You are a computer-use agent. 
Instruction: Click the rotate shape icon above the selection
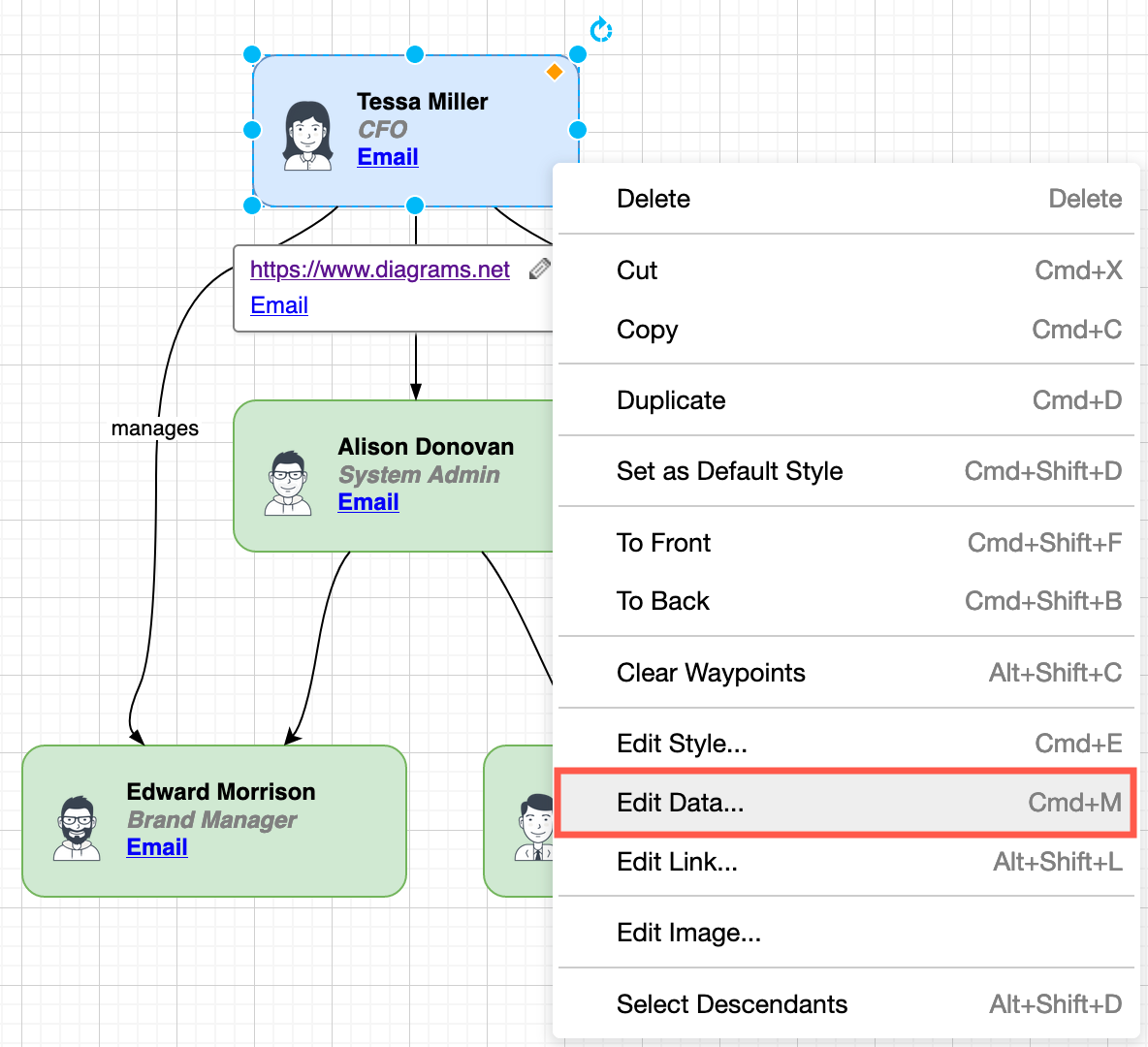[x=601, y=30]
